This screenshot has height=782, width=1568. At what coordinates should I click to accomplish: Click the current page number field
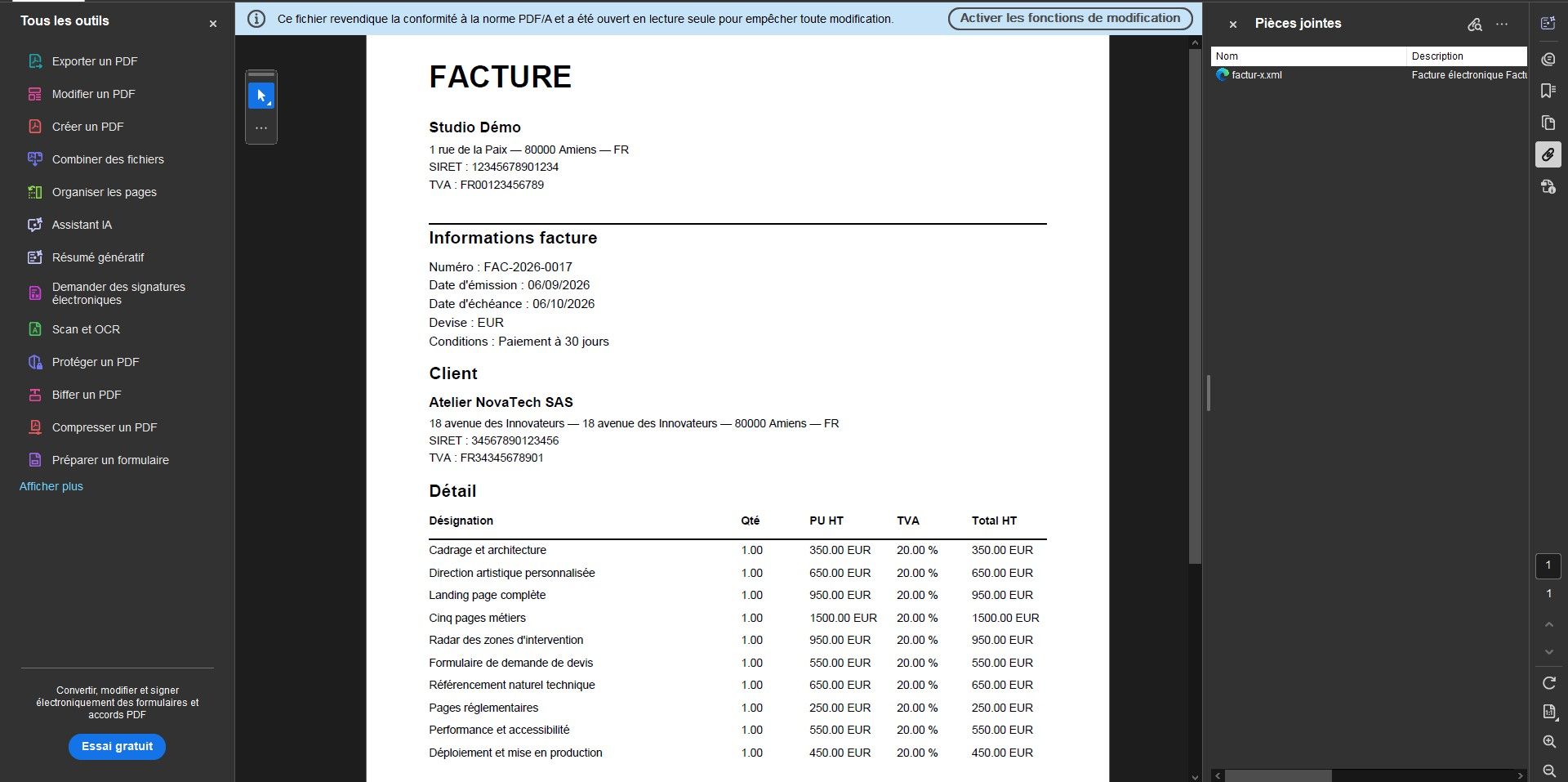point(1548,565)
